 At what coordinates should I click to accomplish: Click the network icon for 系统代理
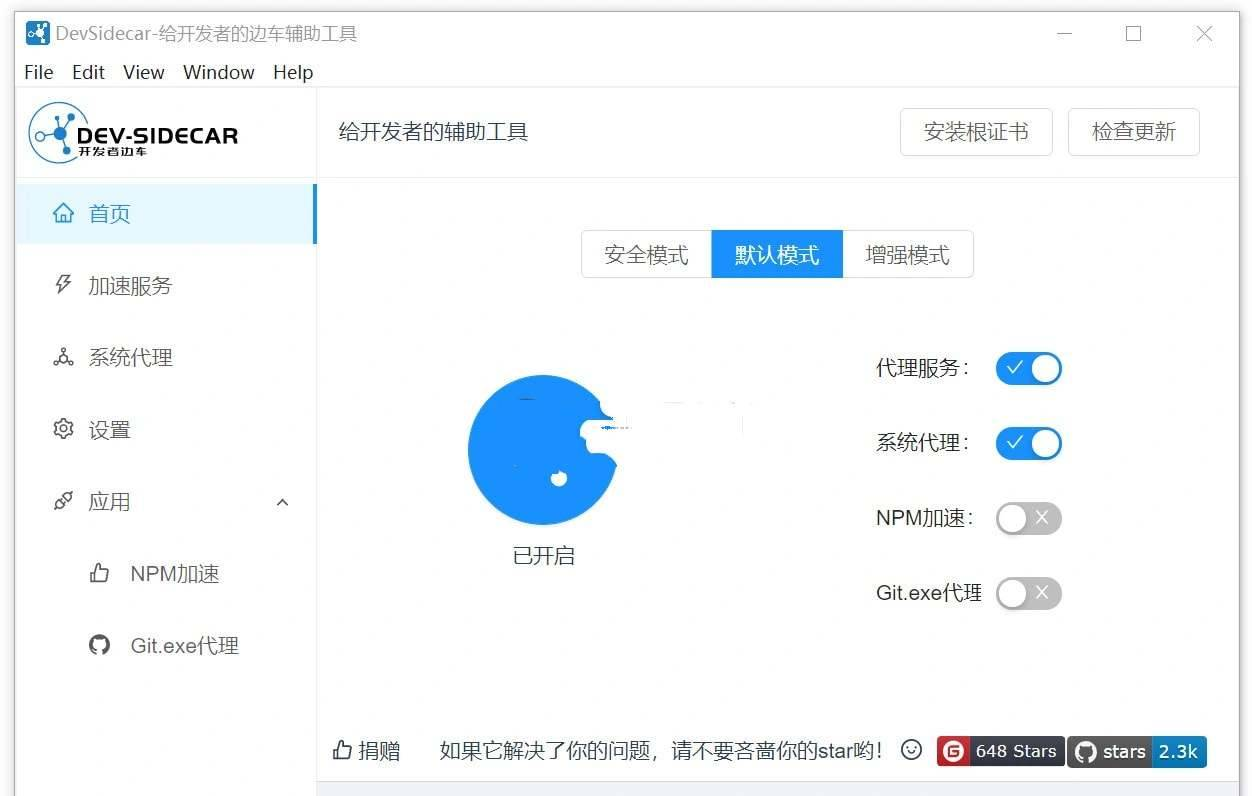coord(63,357)
